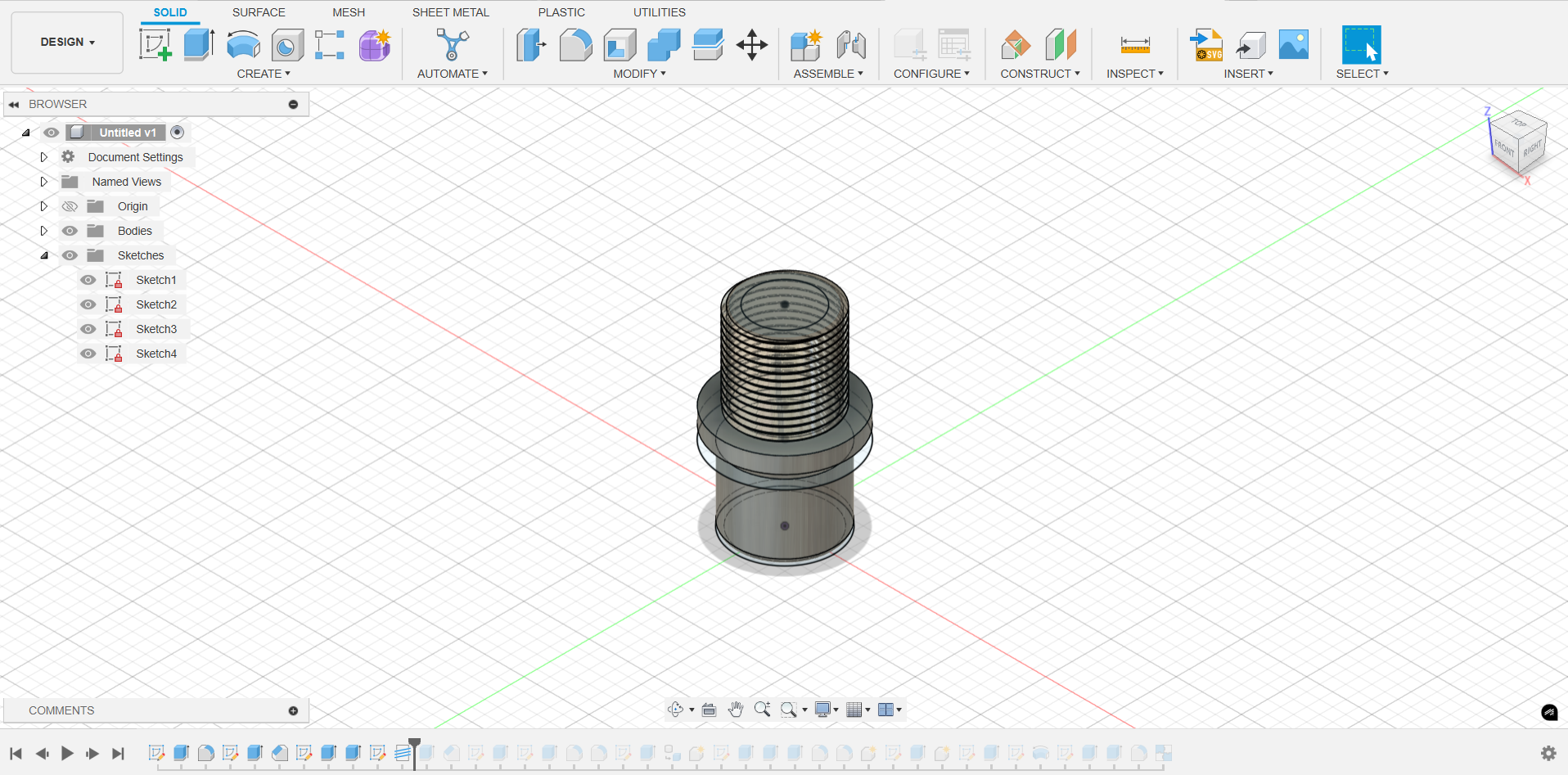1568x775 pixels.
Task: Select the Fillet tool
Action: tap(575, 44)
